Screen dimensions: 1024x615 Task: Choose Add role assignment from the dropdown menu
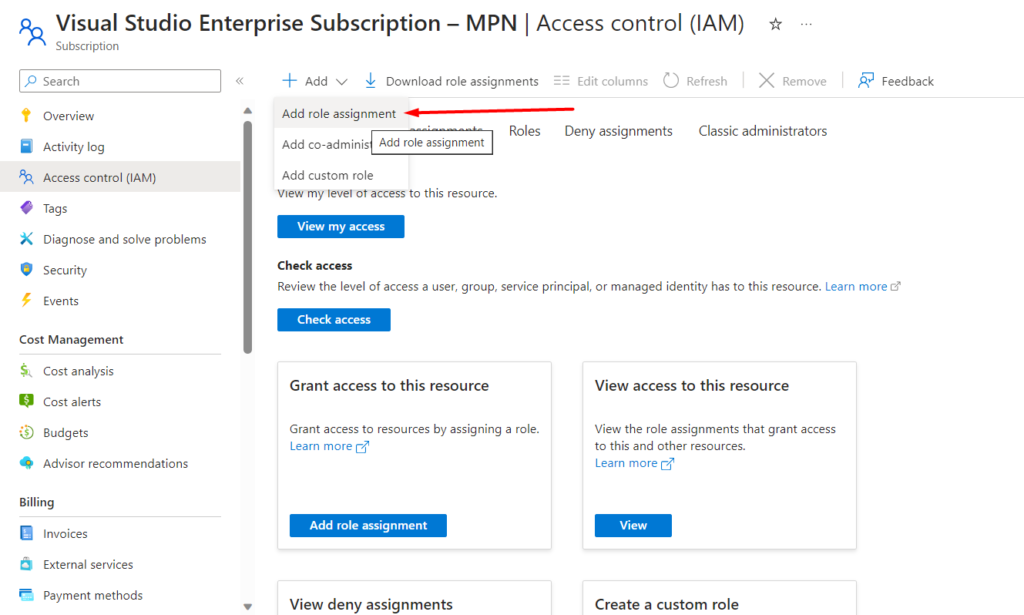[339, 114]
